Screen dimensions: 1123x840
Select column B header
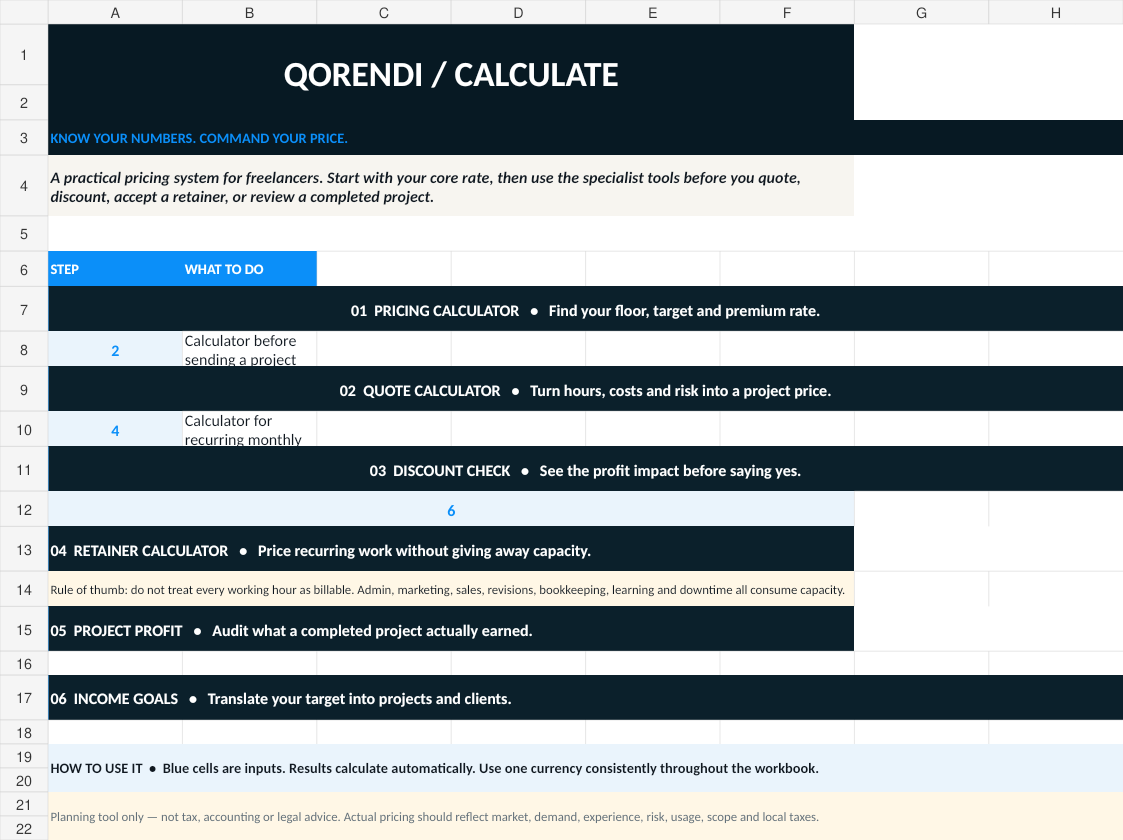click(249, 12)
